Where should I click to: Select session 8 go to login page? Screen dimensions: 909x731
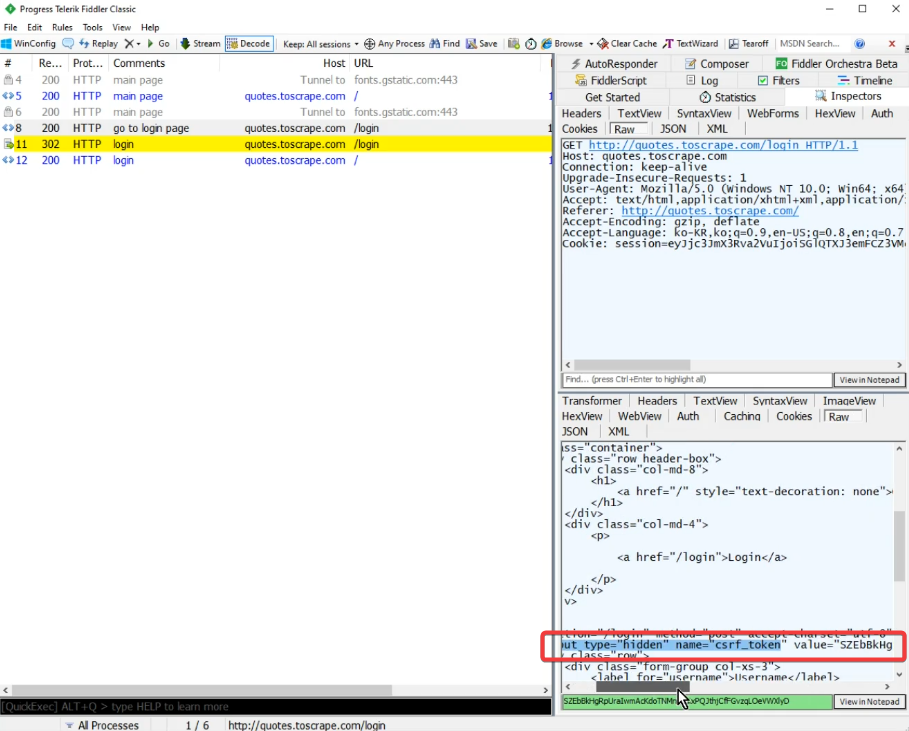coord(276,128)
